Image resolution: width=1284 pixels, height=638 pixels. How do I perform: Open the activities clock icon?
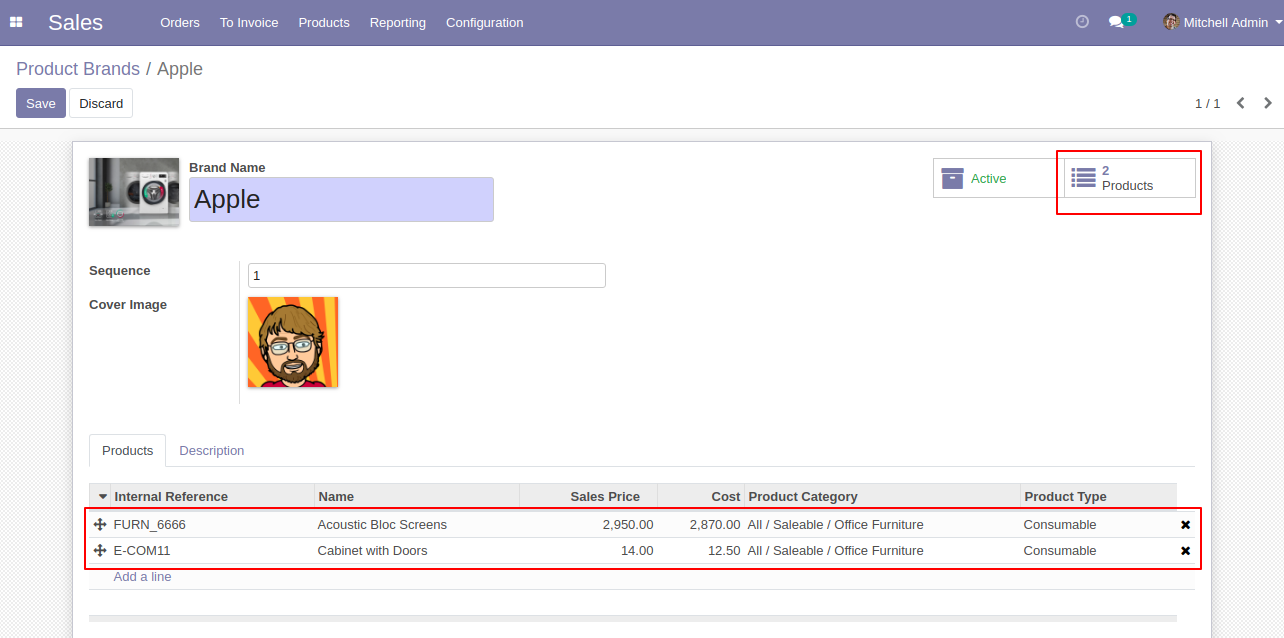pyautogui.click(x=1082, y=22)
